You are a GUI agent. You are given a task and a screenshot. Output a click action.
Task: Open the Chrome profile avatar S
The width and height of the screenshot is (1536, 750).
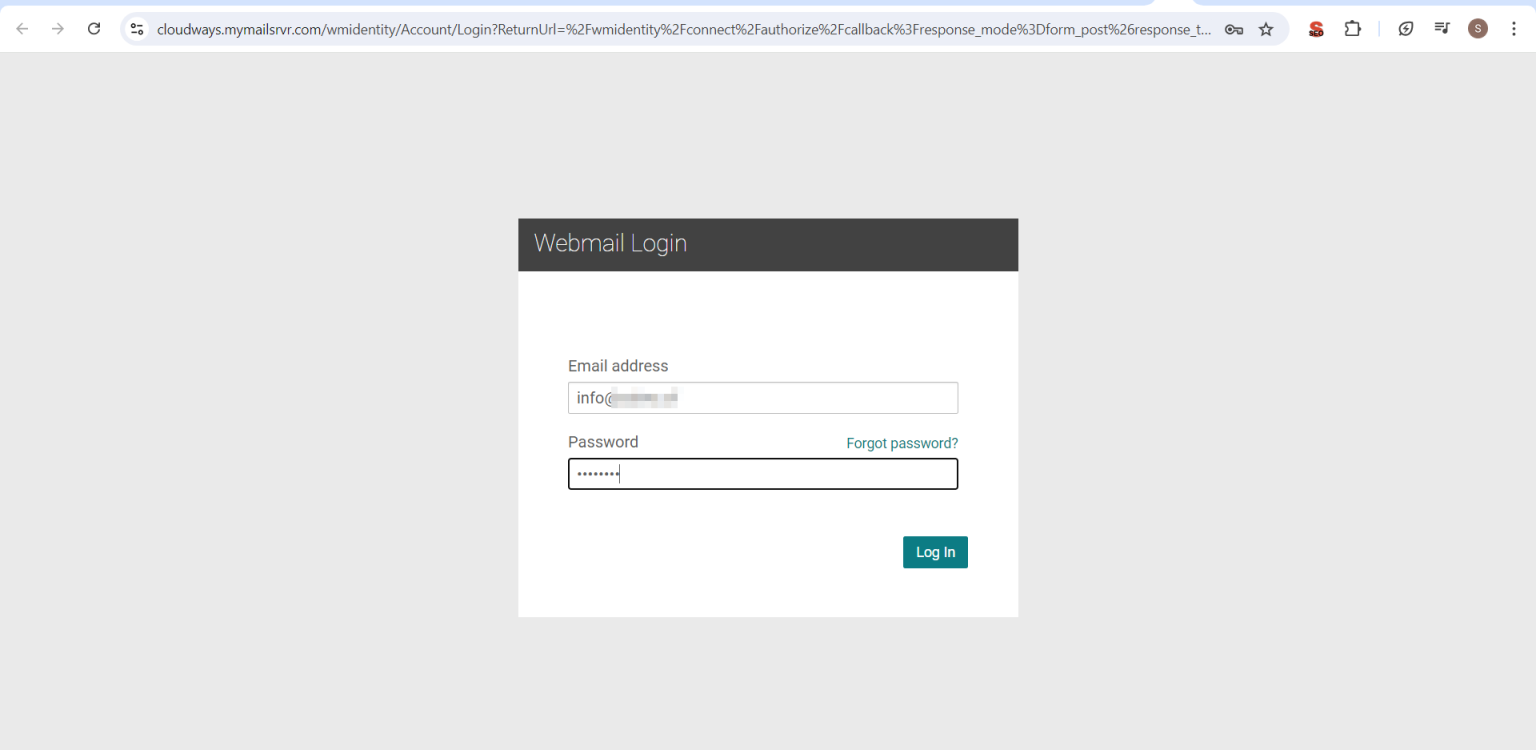point(1478,29)
